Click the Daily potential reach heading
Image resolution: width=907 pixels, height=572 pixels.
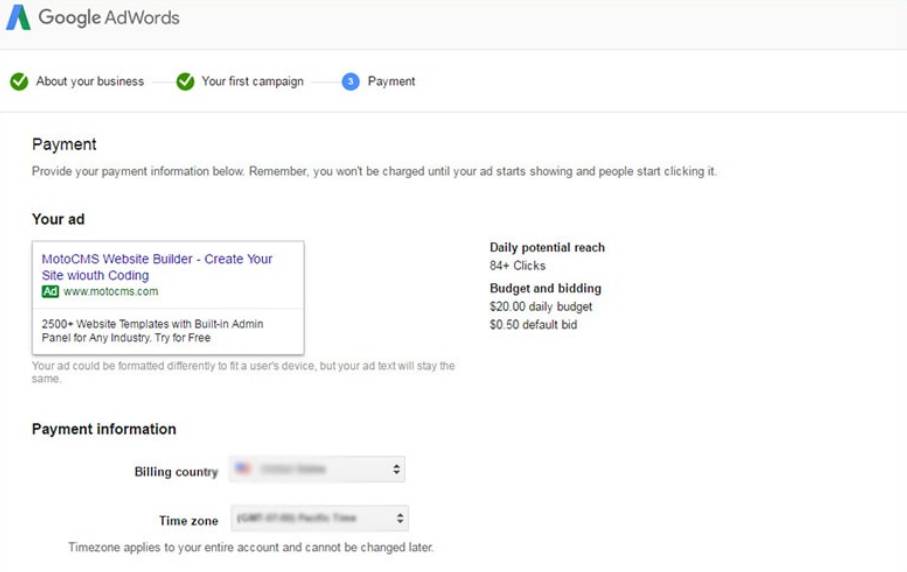pyautogui.click(x=547, y=248)
